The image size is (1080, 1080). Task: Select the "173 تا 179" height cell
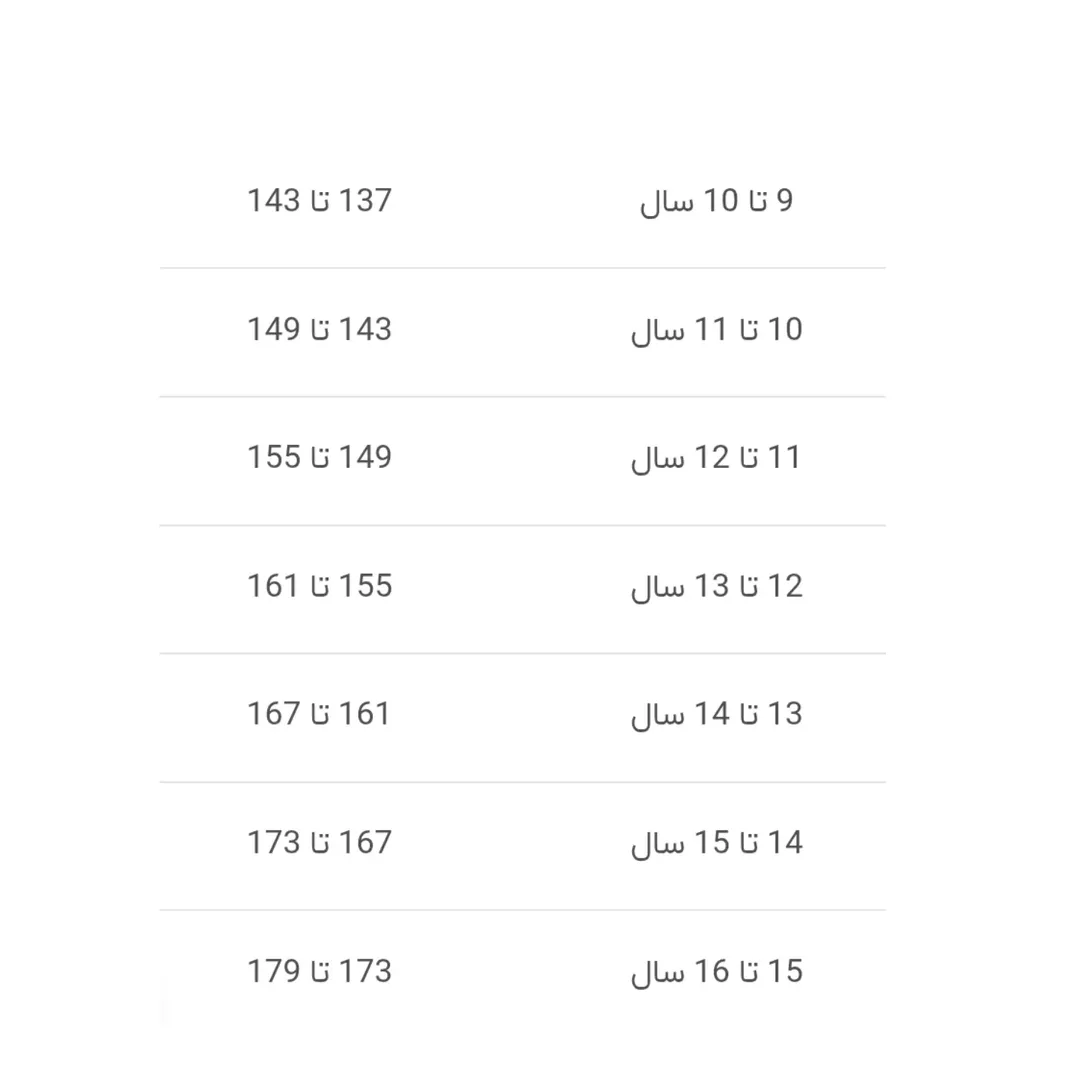pos(320,972)
